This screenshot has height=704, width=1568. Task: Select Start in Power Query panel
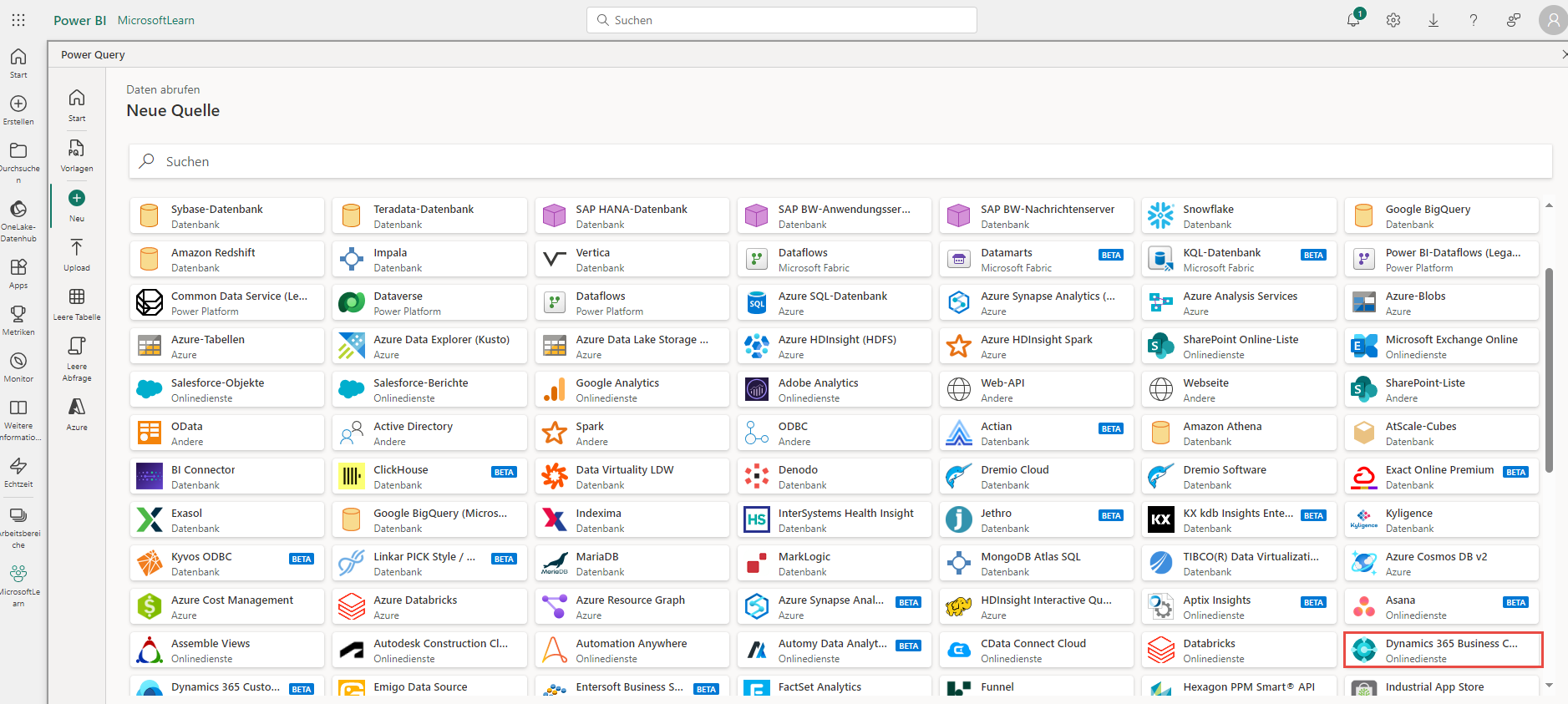77,105
